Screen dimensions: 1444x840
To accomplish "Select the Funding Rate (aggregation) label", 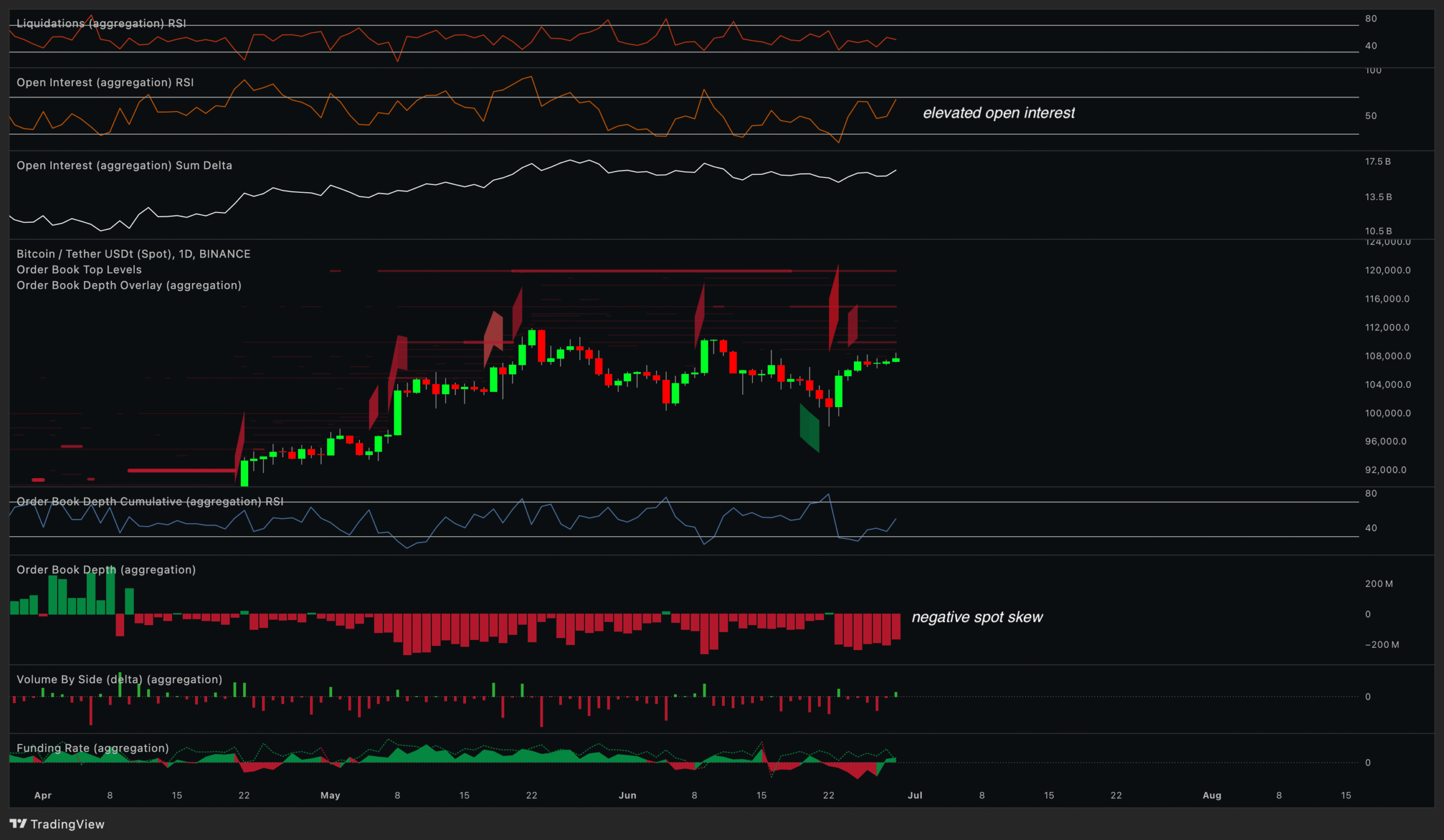I will pyautogui.click(x=93, y=748).
